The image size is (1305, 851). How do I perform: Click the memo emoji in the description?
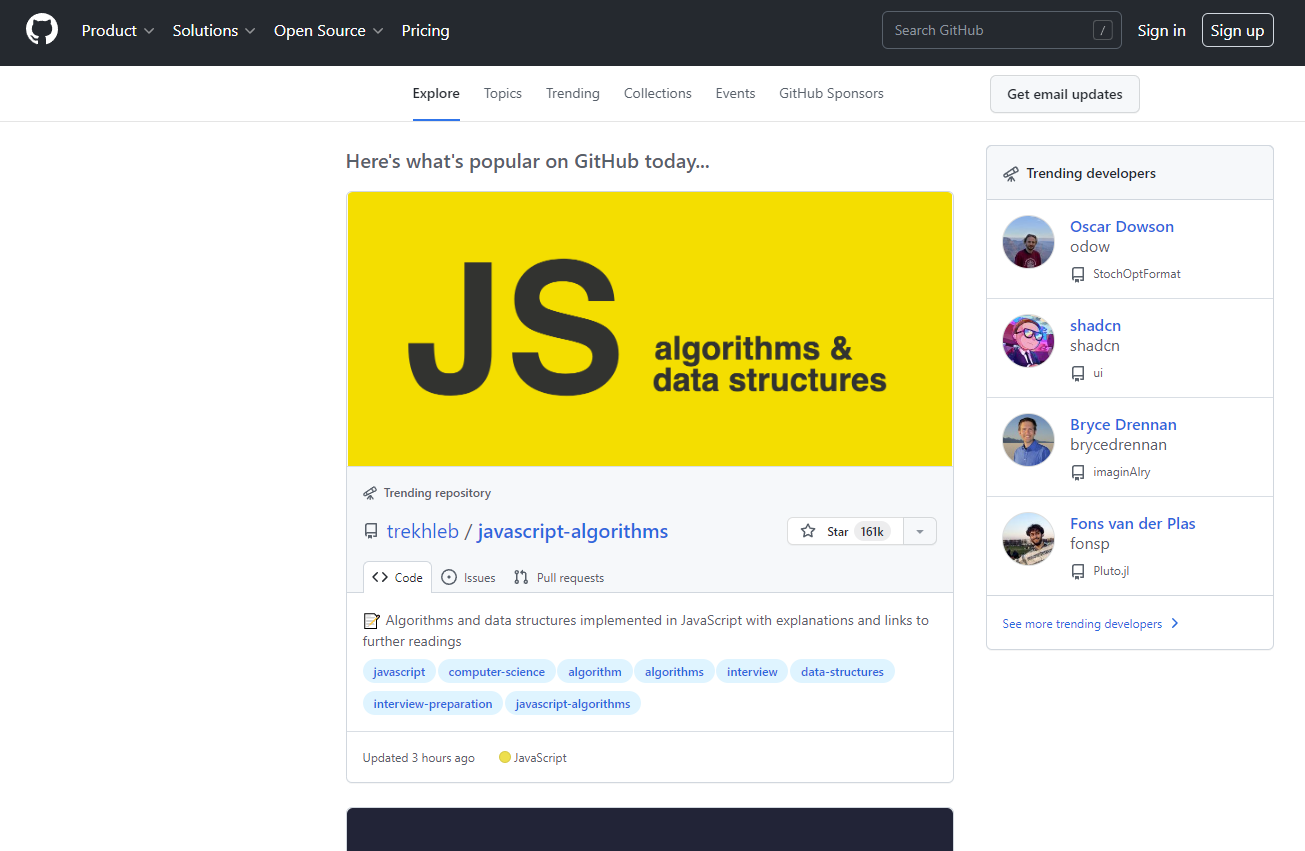pyautogui.click(x=371, y=621)
